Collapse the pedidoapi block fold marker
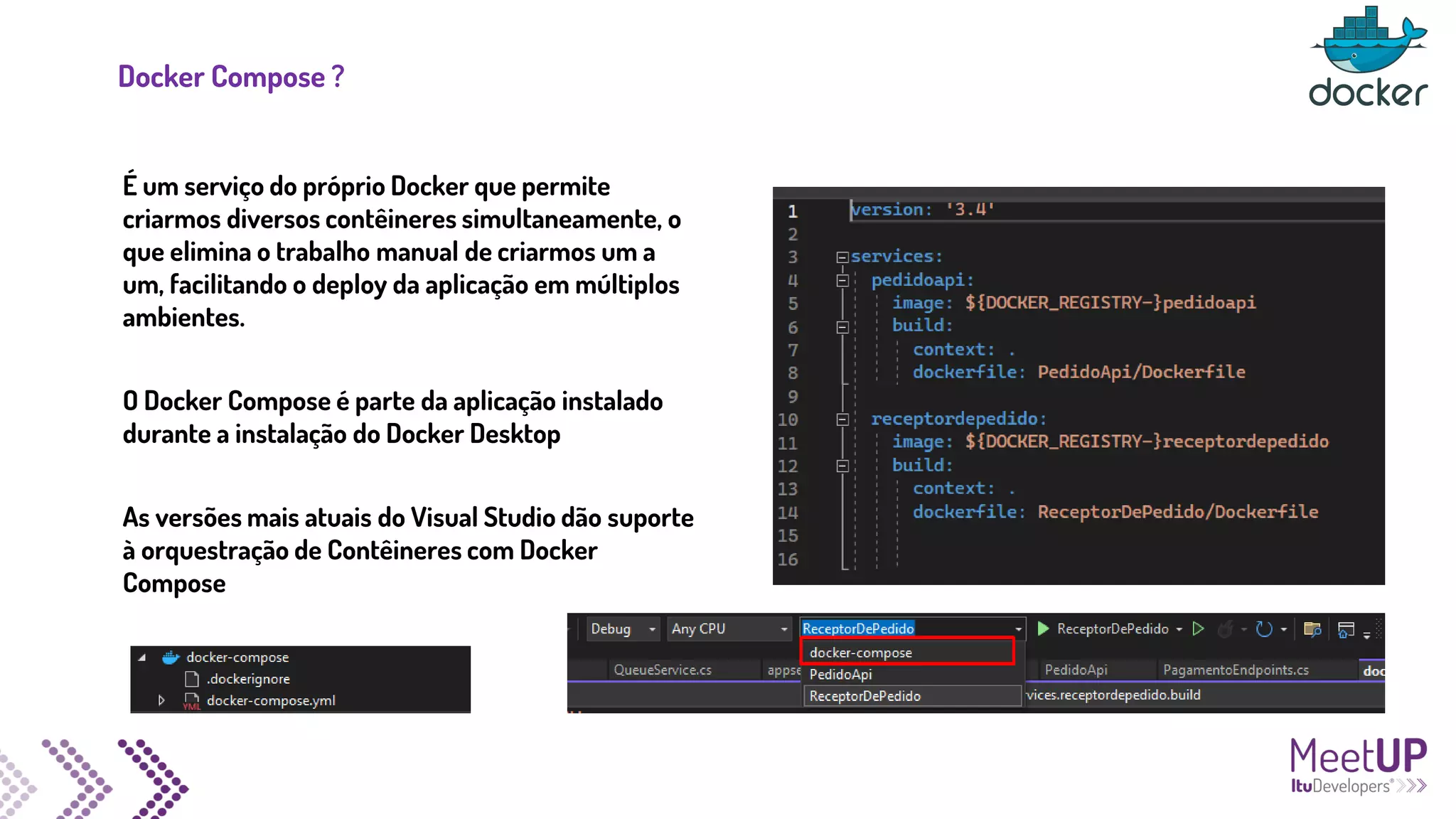Viewport: 1456px width, 819px height. tap(842, 281)
